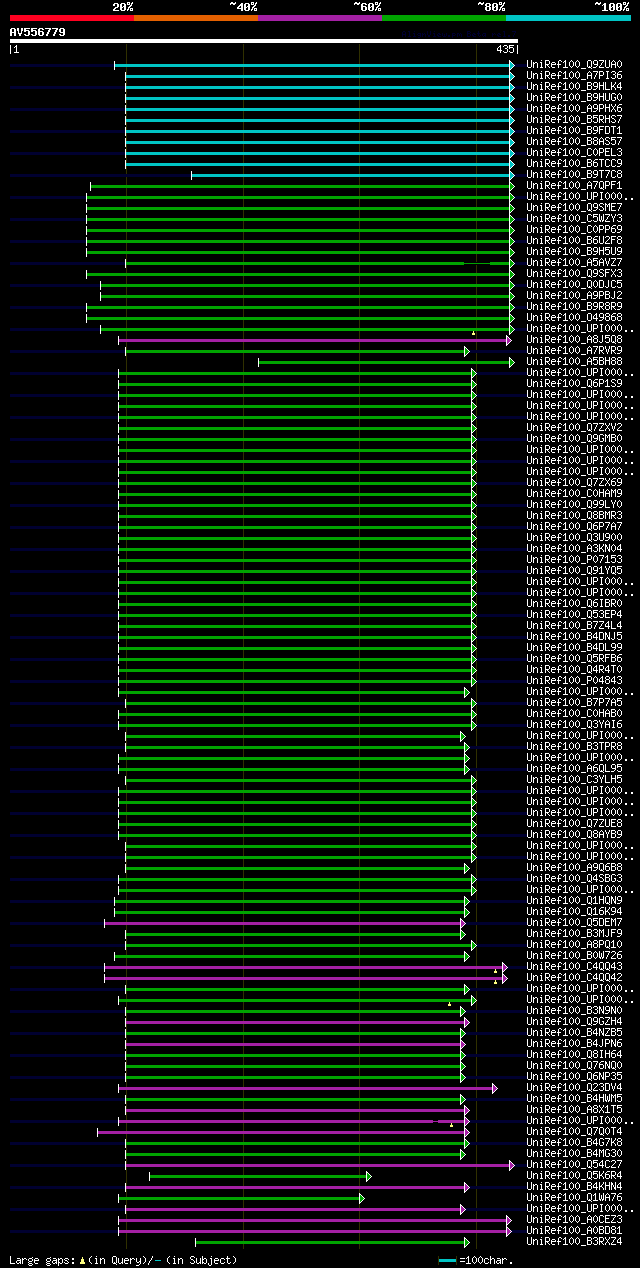Select the UniRef100_C0HAM9 entry
Image resolution: width=640 pixels, height=1268 pixels.
(x=574, y=494)
